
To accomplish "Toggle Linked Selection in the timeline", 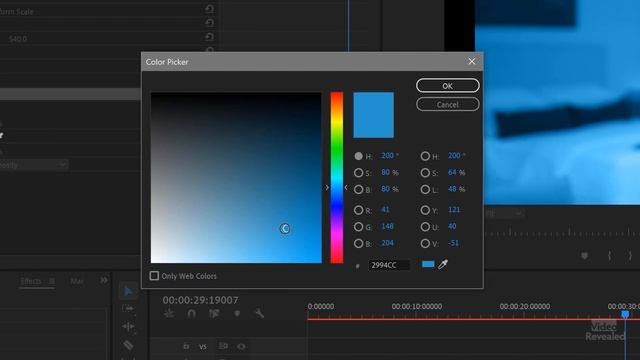I will pos(214,313).
